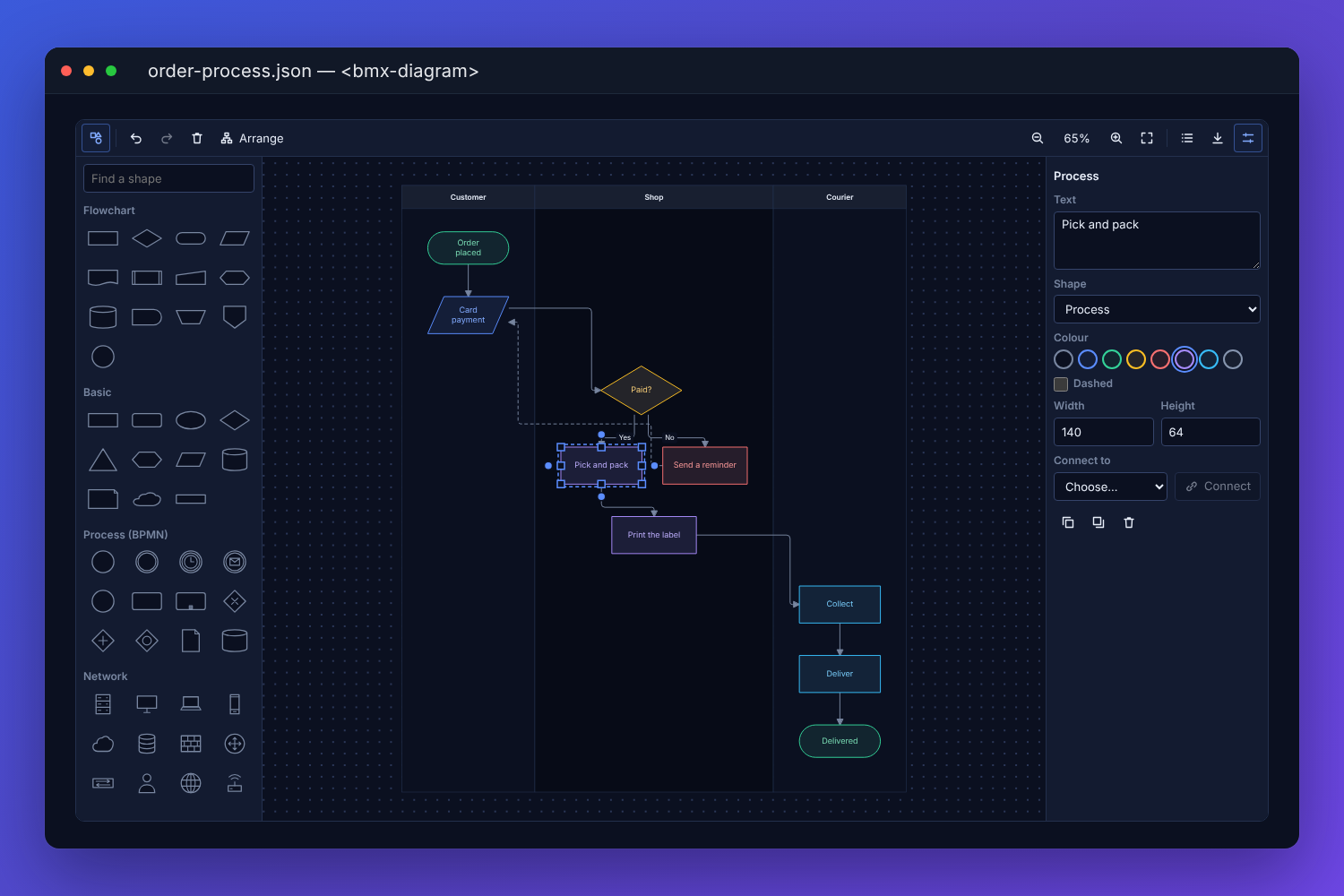Select the Paid? decision diamond on canvas
1344x896 pixels.
[x=642, y=390]
